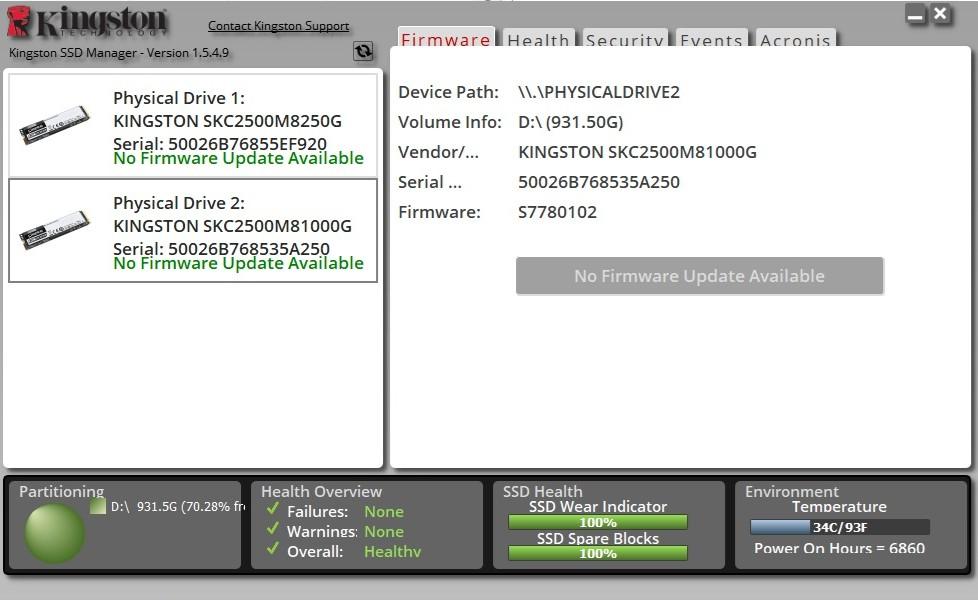Click firmware version S7780102
978x600 pixels.
[557, 212]
